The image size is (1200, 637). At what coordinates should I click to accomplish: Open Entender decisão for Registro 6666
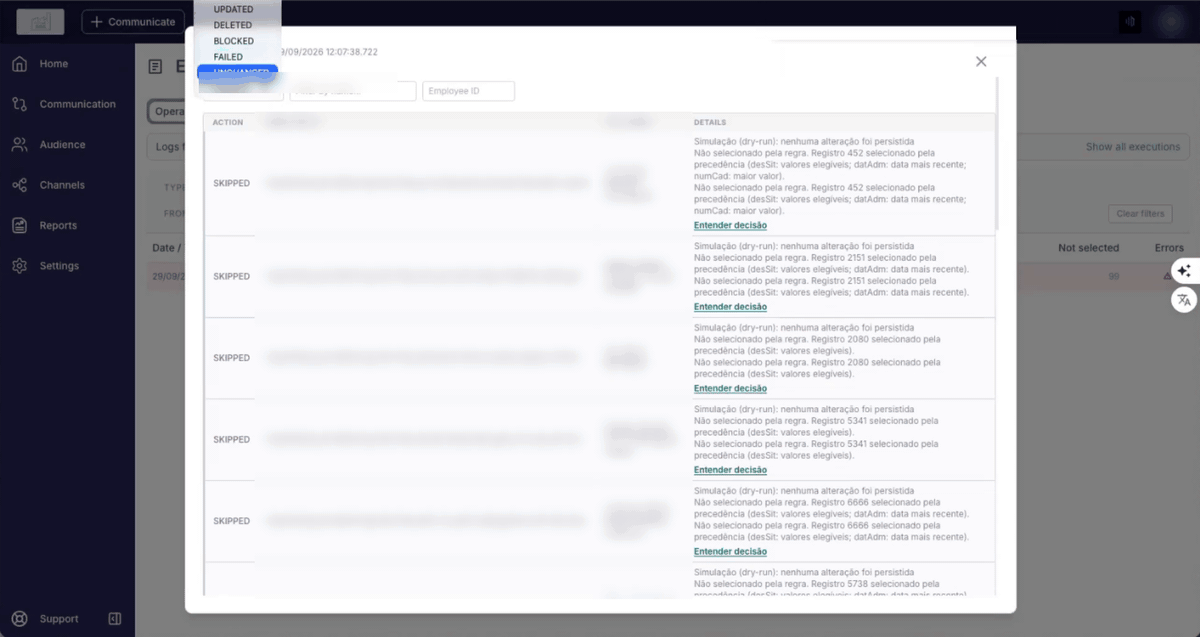point(730,552)
